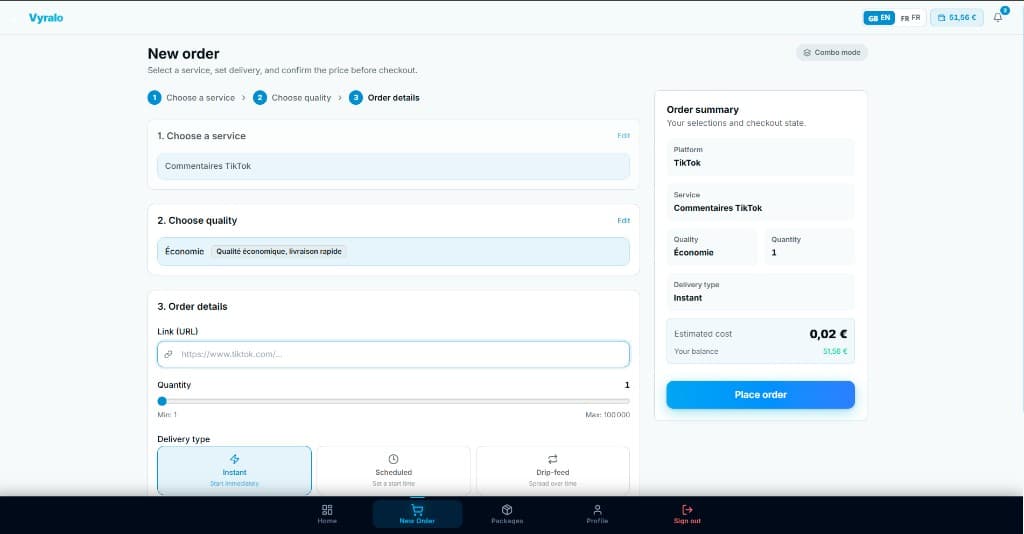This screenshot has width=1024, height=534.
Task: Click the Vyralo logo
Action: [x=46, y=18]
